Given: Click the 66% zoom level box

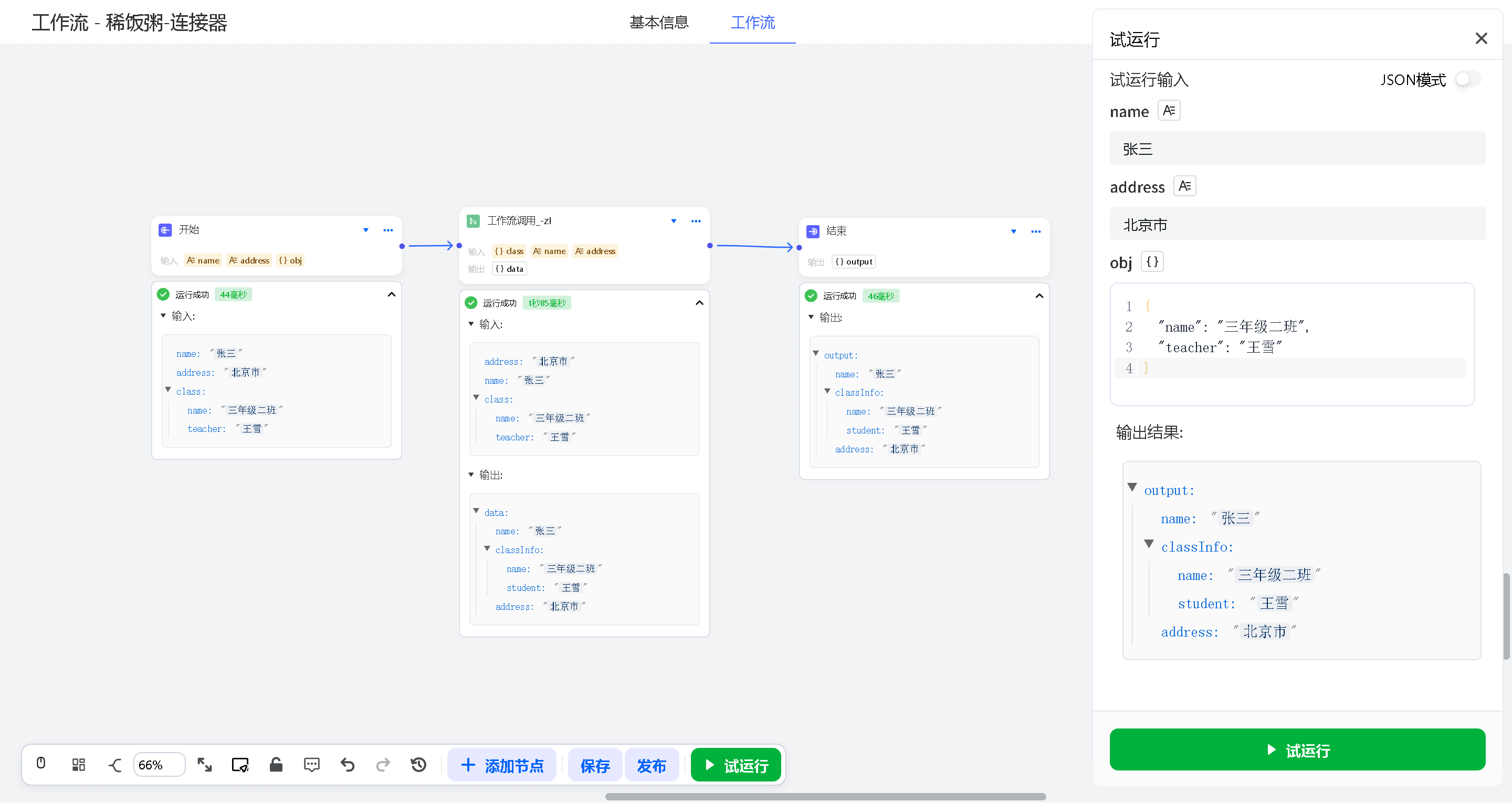Looking at the screenshot, I should pyautogui.click(x=159, y=764).
